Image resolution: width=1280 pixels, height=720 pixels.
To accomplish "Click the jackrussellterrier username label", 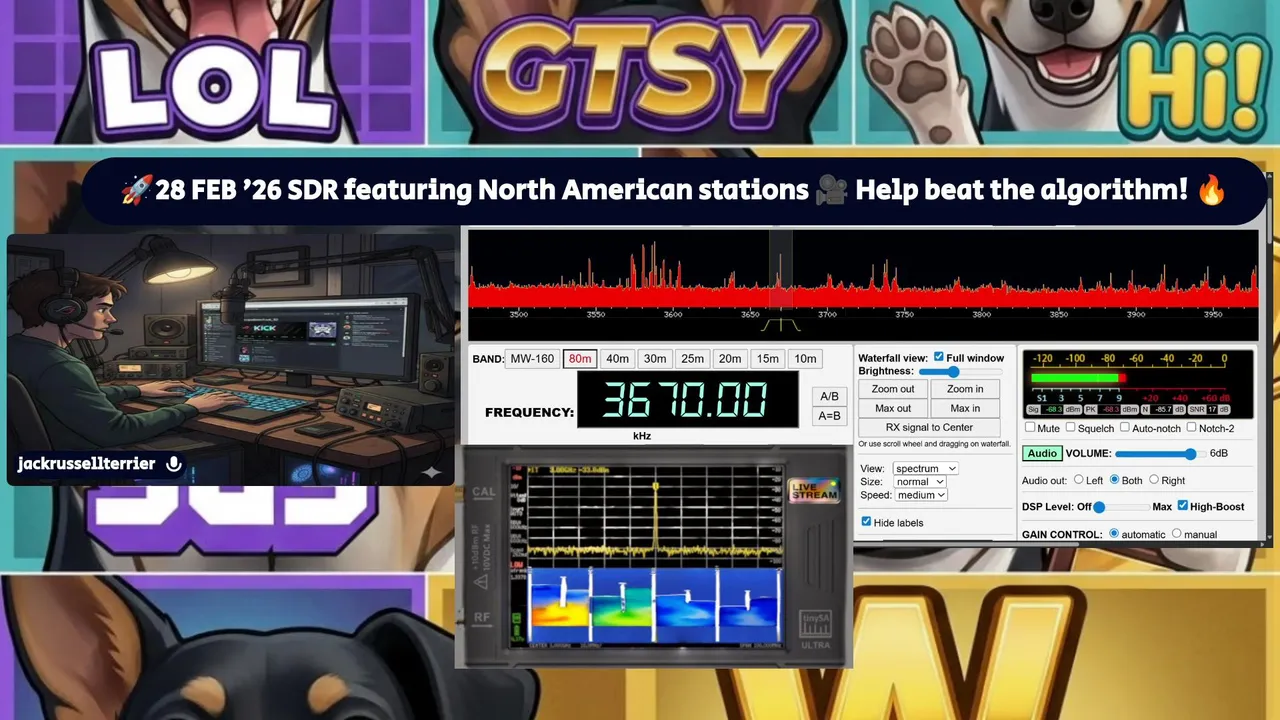I will click(x=86, y=464).
